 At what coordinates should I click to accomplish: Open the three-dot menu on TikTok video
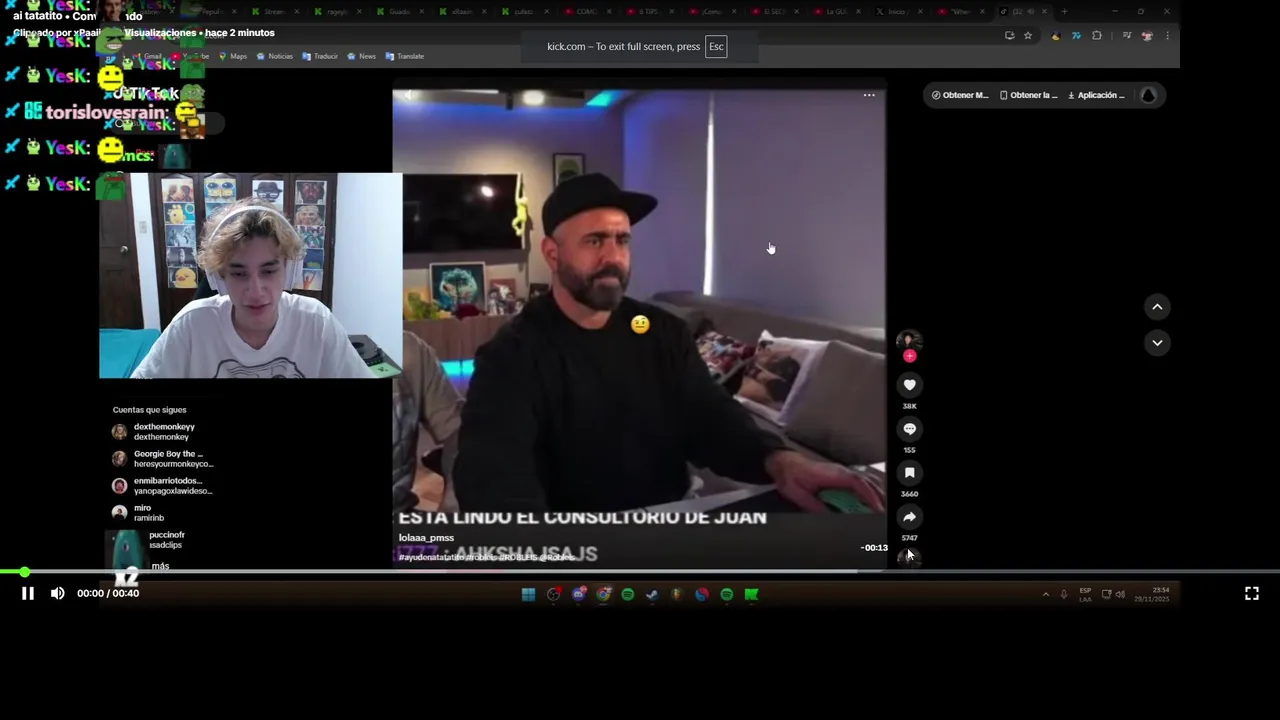[x=869, y=95]
